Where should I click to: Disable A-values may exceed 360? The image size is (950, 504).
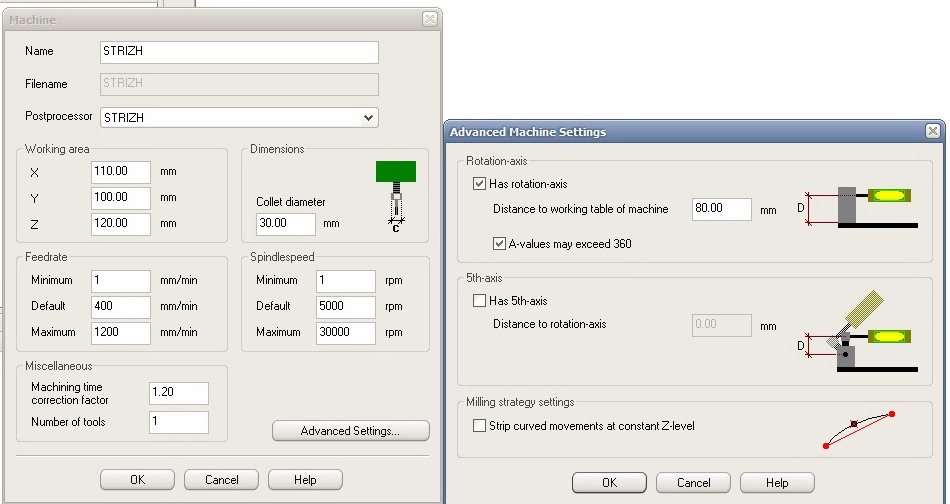click(499, 243)
